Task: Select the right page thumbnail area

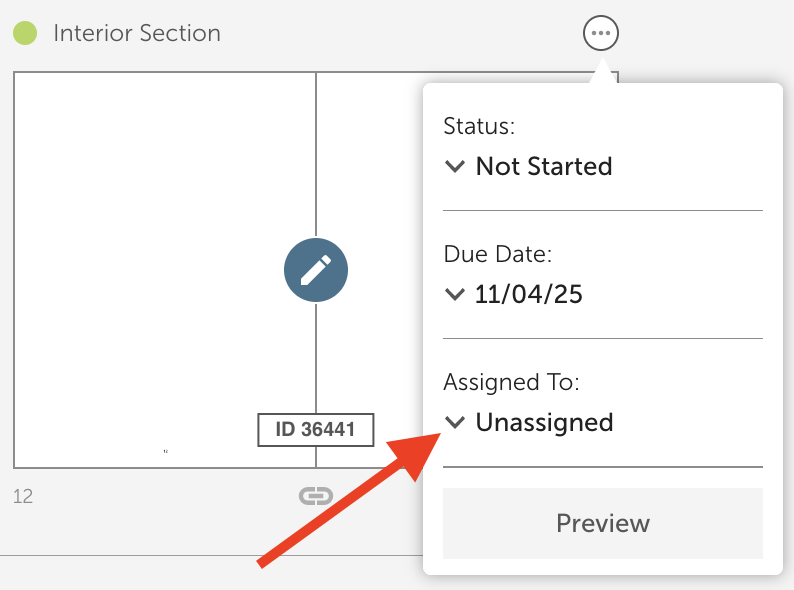Action: (370, 269)
